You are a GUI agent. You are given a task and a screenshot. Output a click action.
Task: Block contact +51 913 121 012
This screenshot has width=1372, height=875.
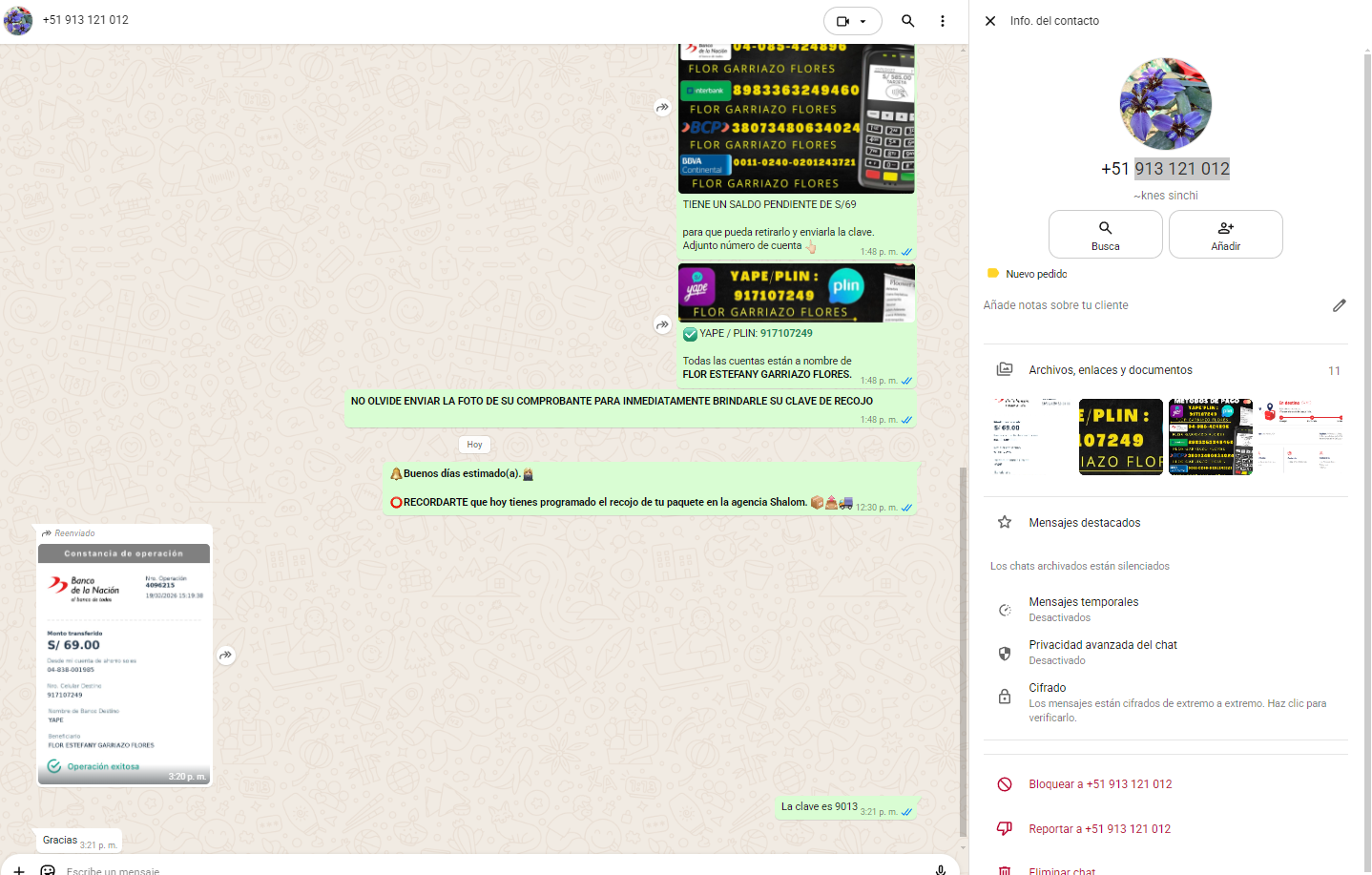coord(1099,784)
